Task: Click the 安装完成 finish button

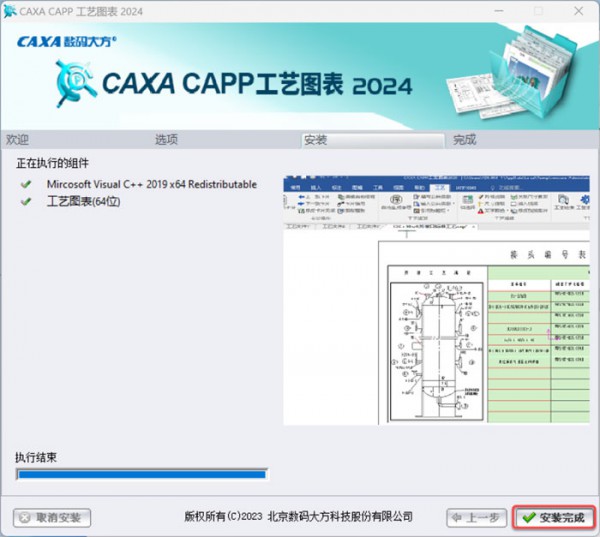Action: click(554, 517)
